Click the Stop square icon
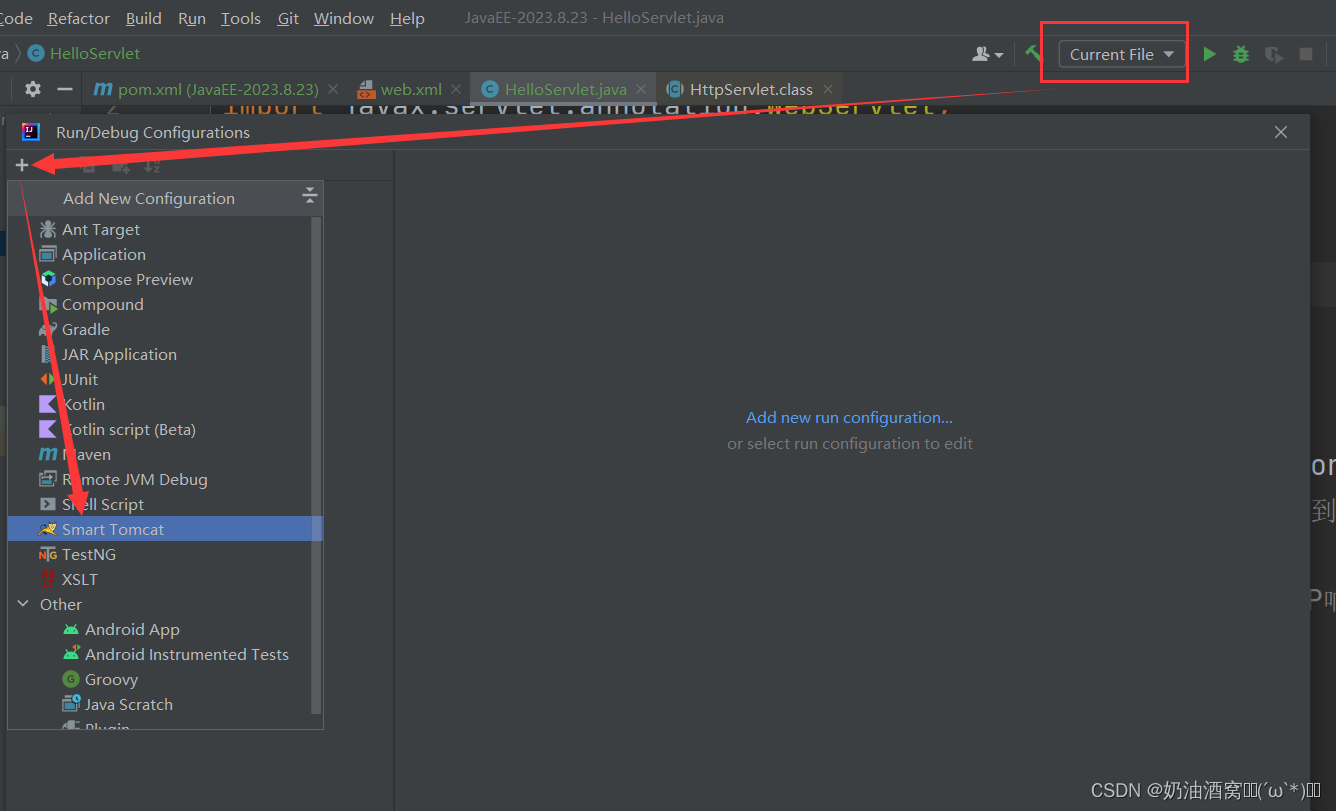The width and height of the screenshot is (1336, 811). tap(1306, 54)
